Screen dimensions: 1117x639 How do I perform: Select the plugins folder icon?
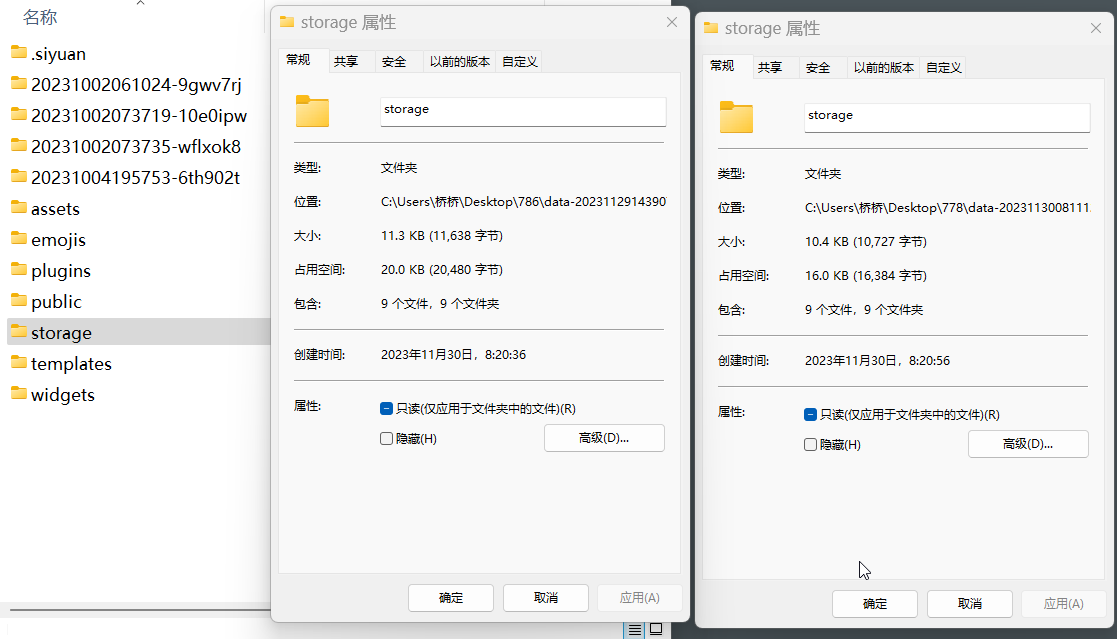click(19, 269)
